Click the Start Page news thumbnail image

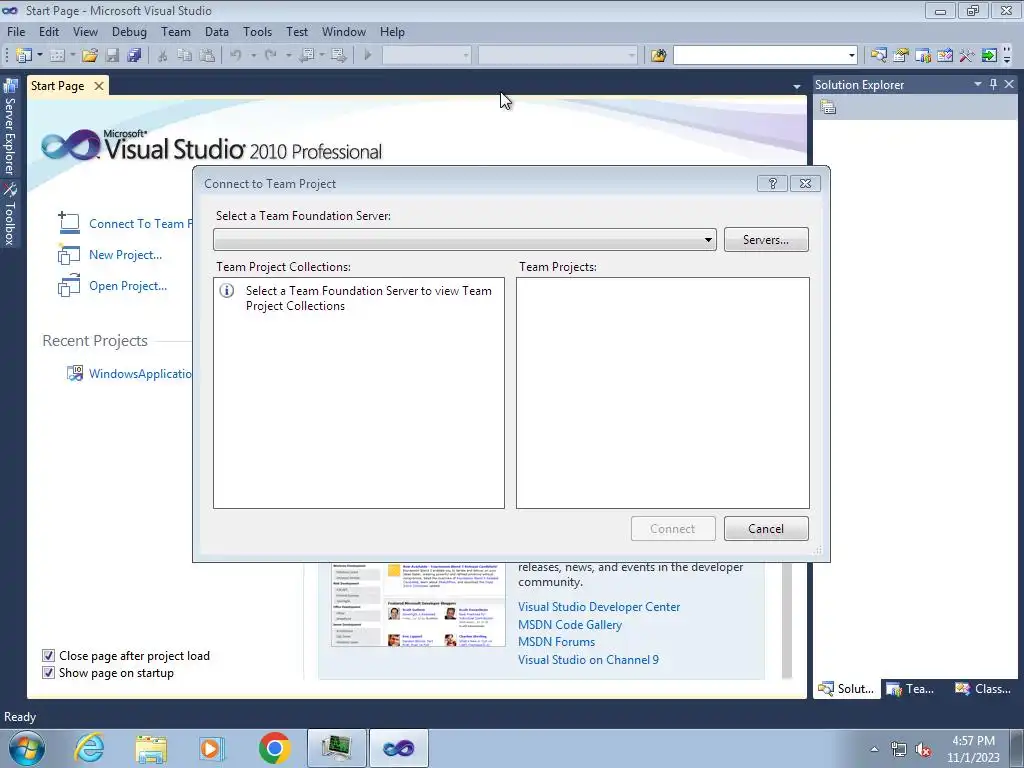pyautogui.click(x=418, y=605)
